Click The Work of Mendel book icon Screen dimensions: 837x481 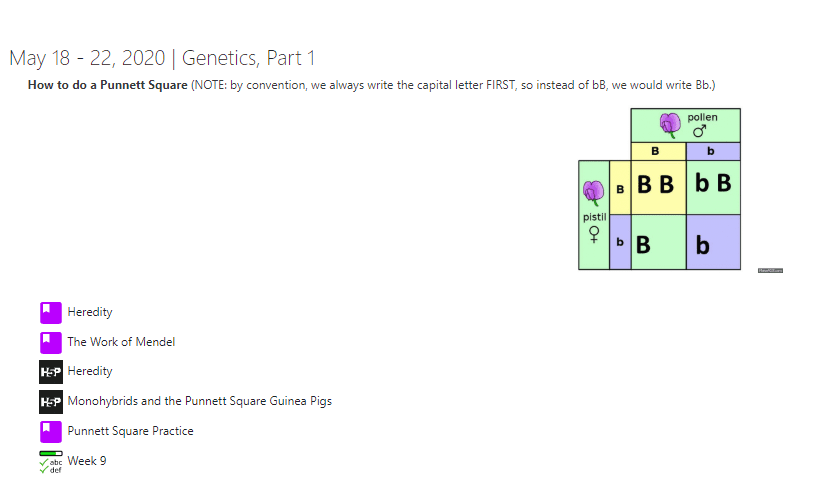tap(51, 342)
